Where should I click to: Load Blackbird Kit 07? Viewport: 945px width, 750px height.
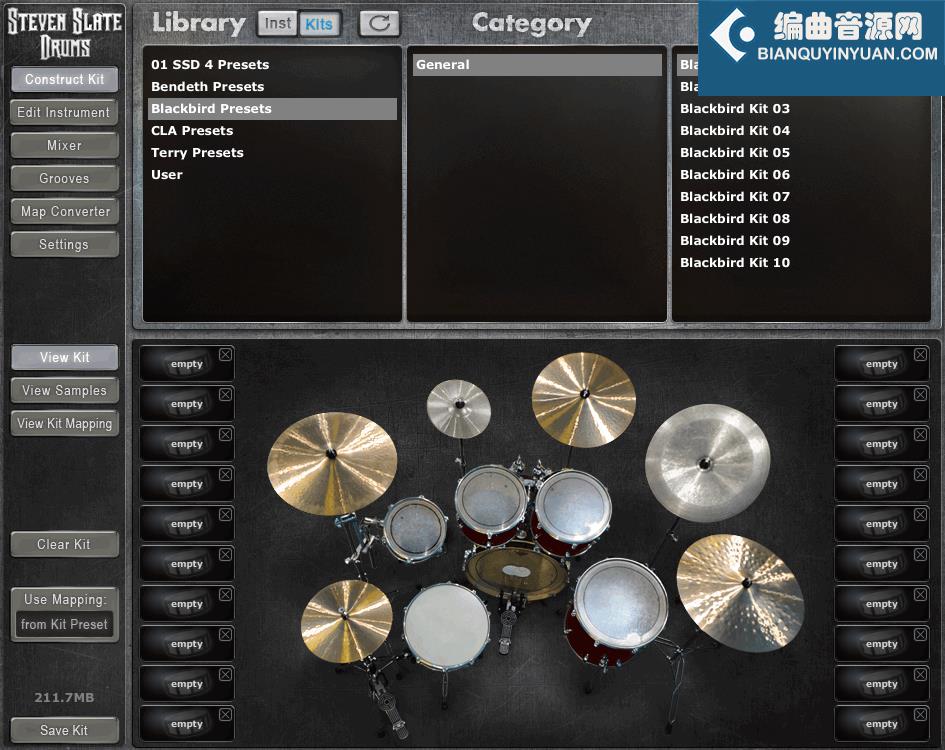pyautogui.click(x=801, y=197)
